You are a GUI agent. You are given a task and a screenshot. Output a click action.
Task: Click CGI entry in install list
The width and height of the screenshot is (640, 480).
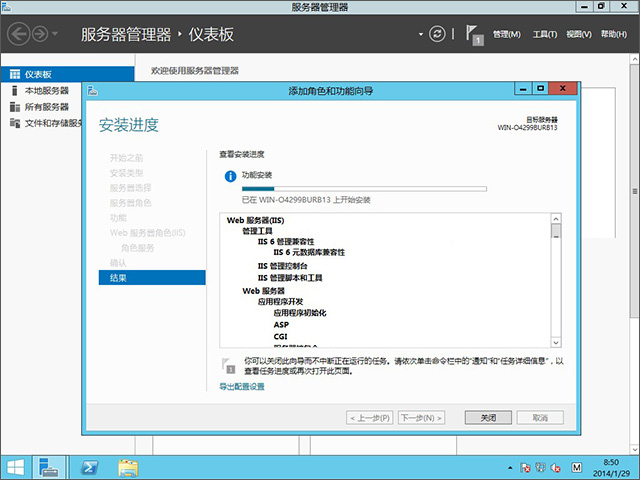pyautogui.click(x=280, y=336)
